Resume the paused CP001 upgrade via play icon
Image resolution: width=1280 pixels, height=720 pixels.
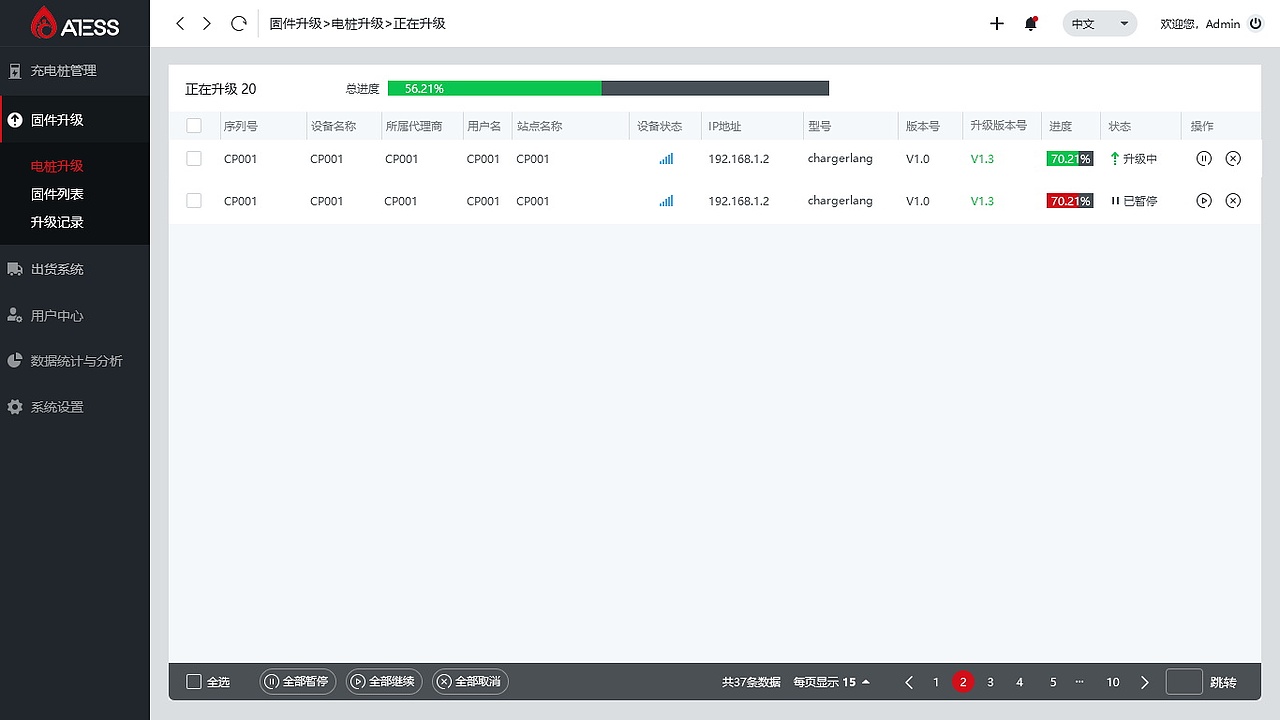[1204, 200]
